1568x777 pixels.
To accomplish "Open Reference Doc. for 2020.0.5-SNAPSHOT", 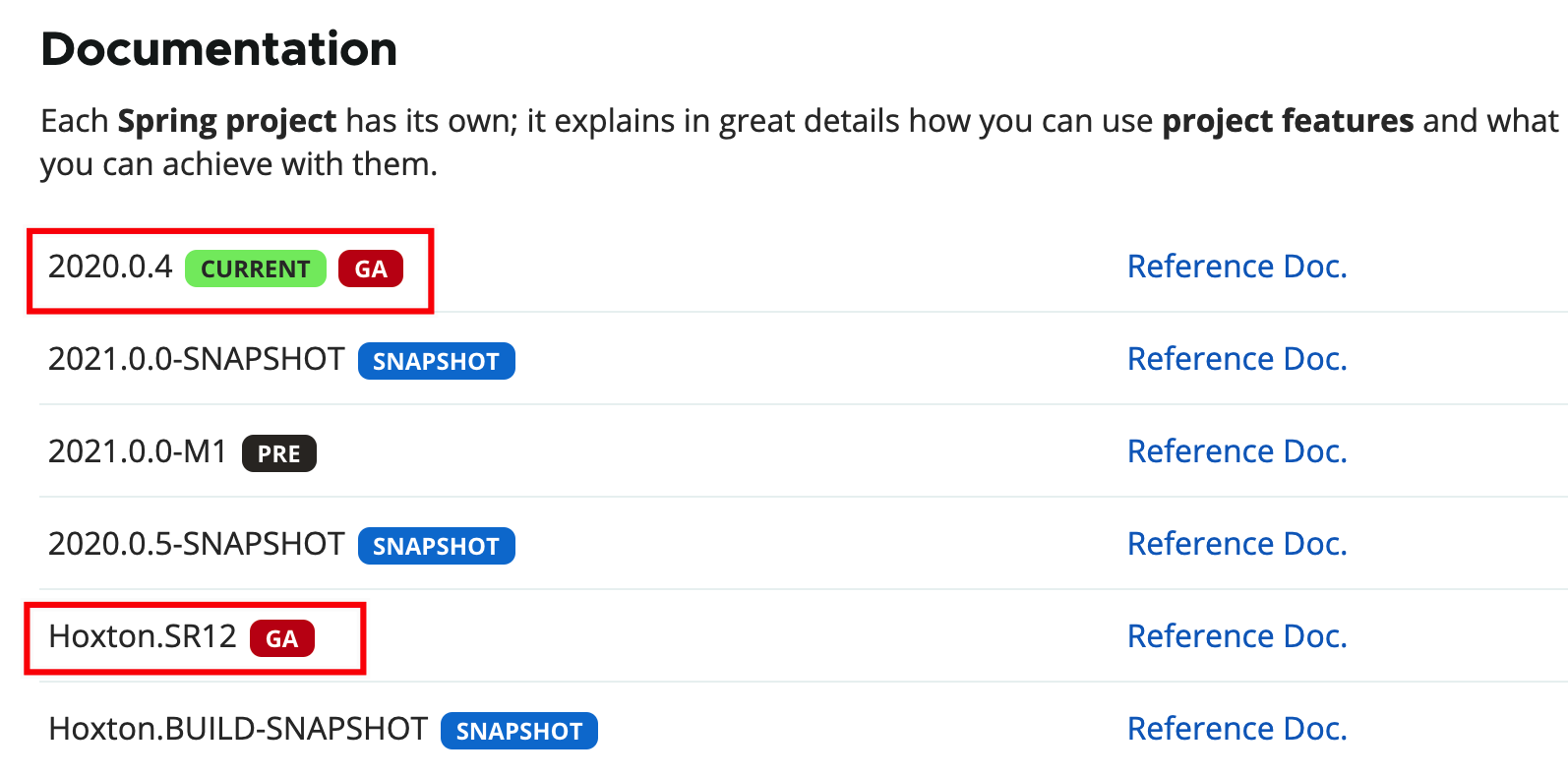I will (1236, 544).
